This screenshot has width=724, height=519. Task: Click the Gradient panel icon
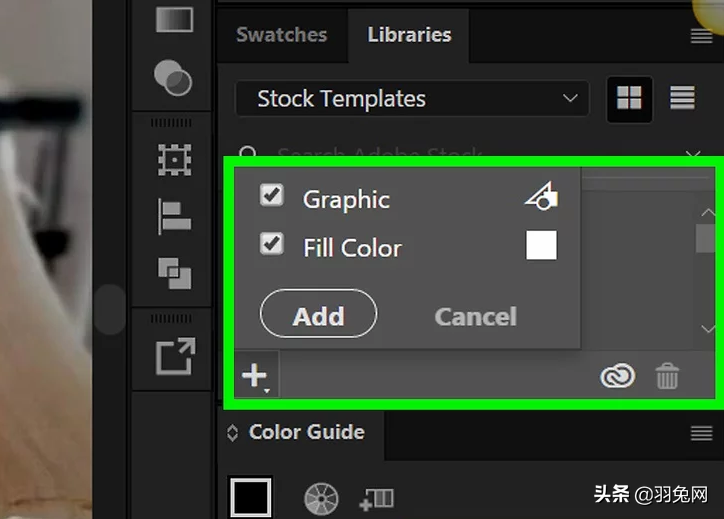[174, 20]
